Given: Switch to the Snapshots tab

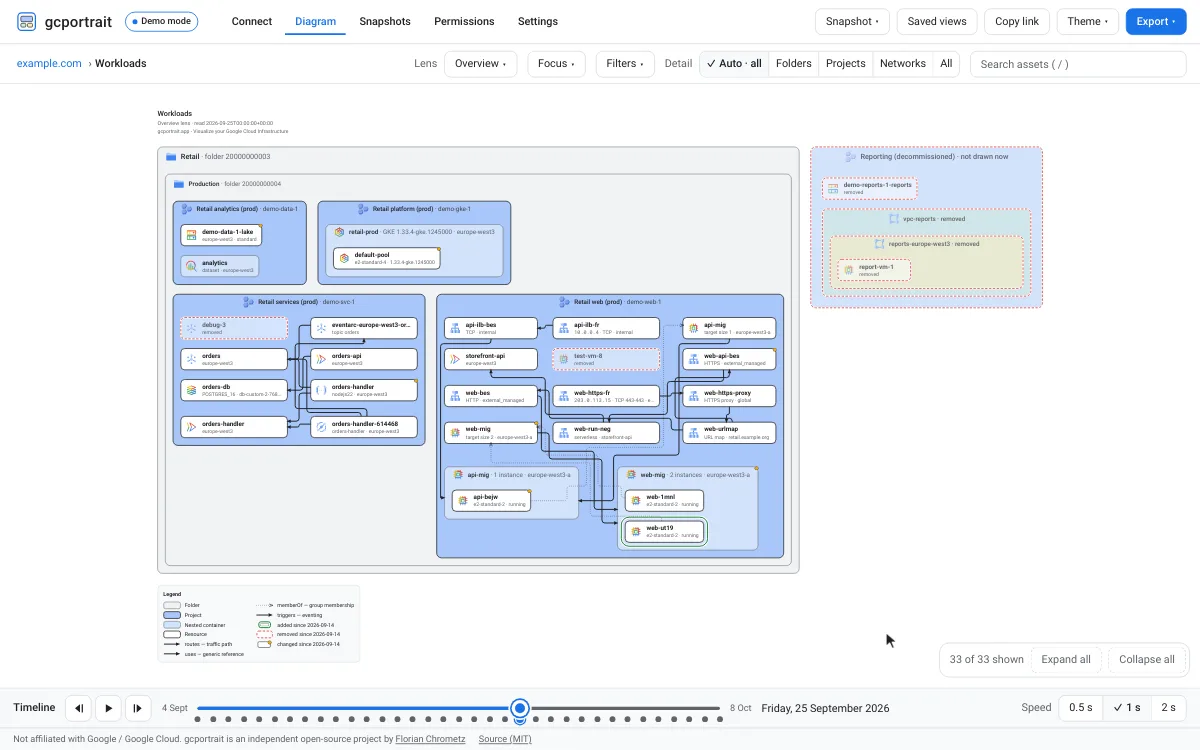Looking at the screenshot, I should [385, 21].
